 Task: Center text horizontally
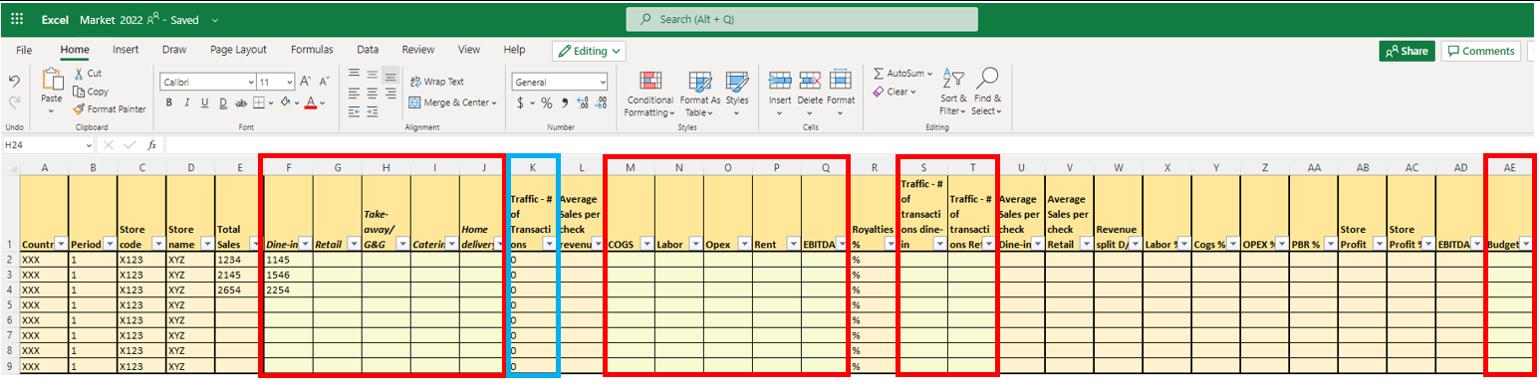coord(372,93)
